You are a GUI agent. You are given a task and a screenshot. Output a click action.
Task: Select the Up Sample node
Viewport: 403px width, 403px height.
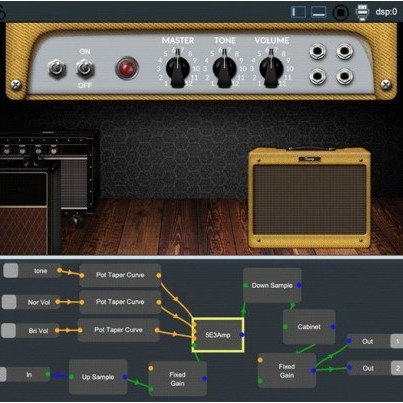pos(98,377)
